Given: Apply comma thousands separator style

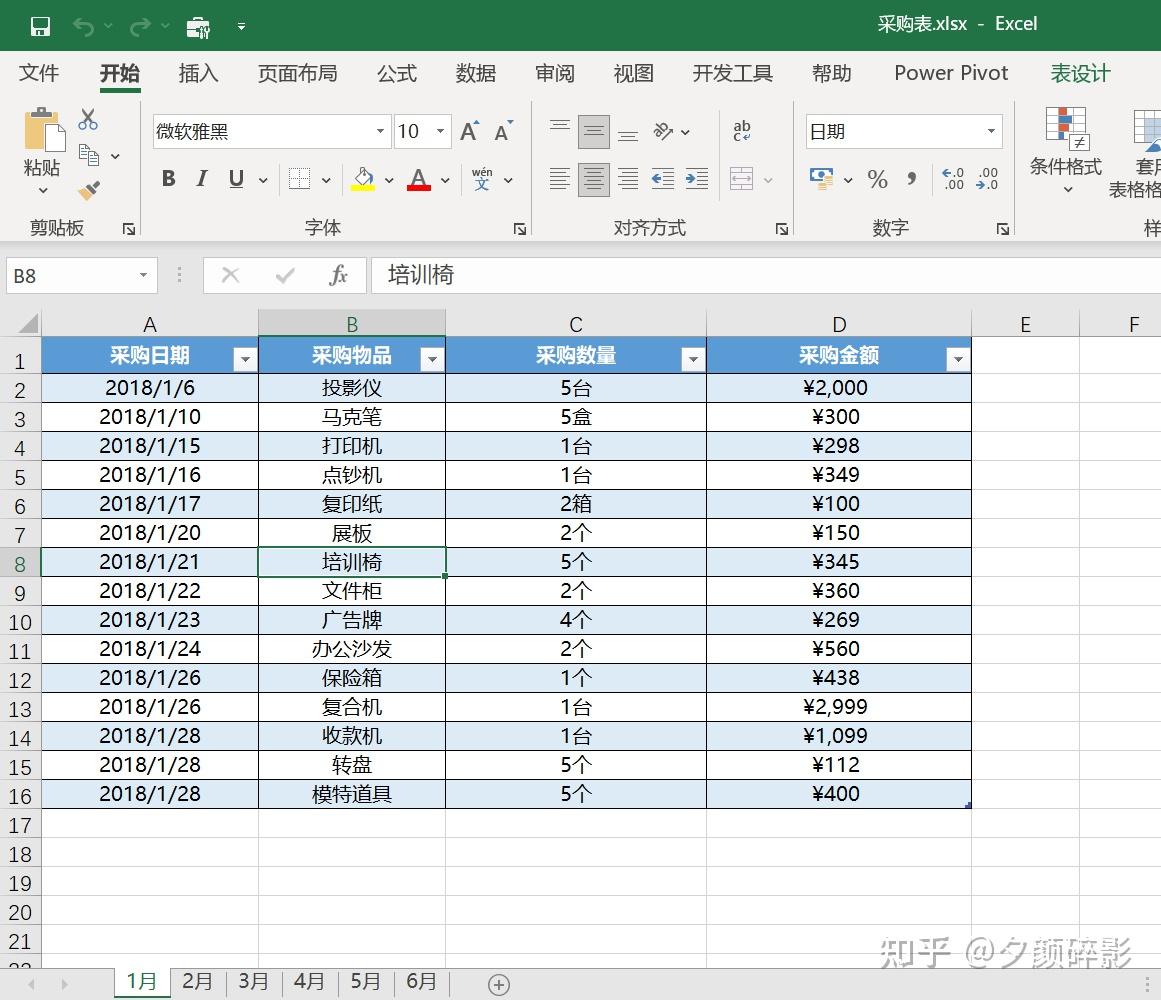Looking at the screenshot, I should tap(911, 180).
